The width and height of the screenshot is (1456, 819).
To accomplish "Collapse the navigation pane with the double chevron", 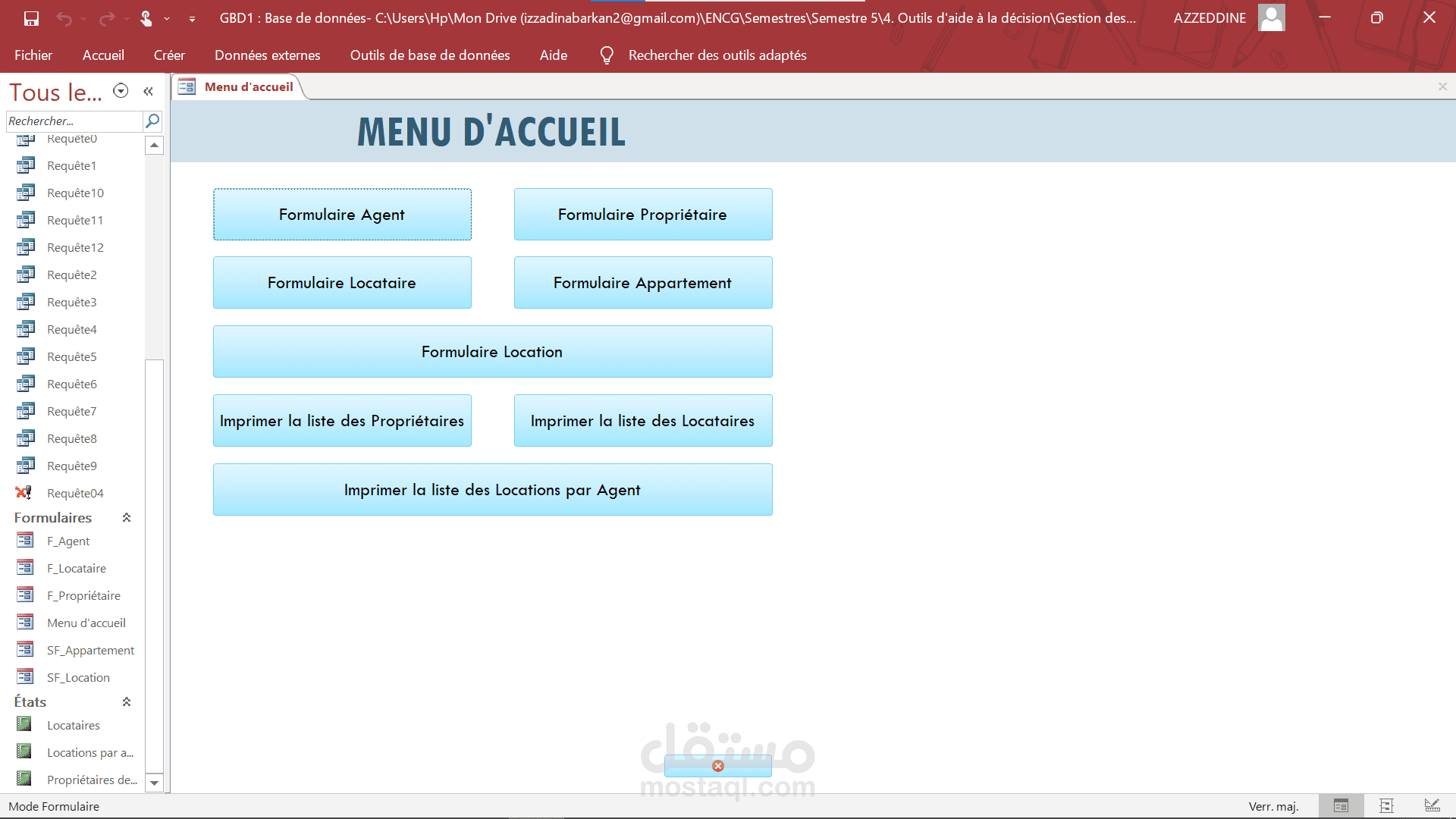I will (149, 91).
